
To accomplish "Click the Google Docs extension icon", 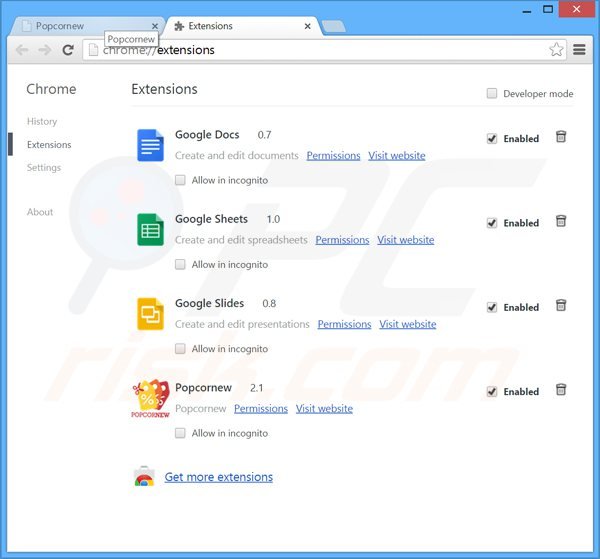I will (150, 145).
